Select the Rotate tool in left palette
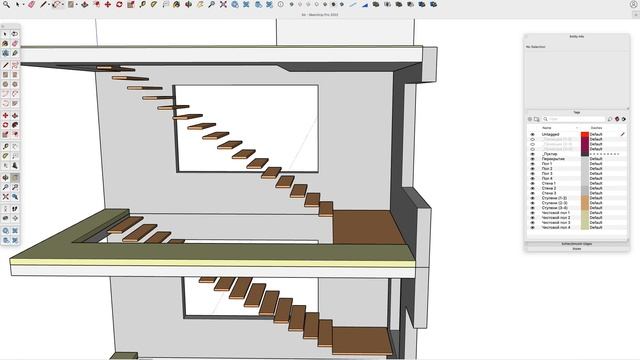Viewport: 640px width, 360px height. [x=5, y=125]
